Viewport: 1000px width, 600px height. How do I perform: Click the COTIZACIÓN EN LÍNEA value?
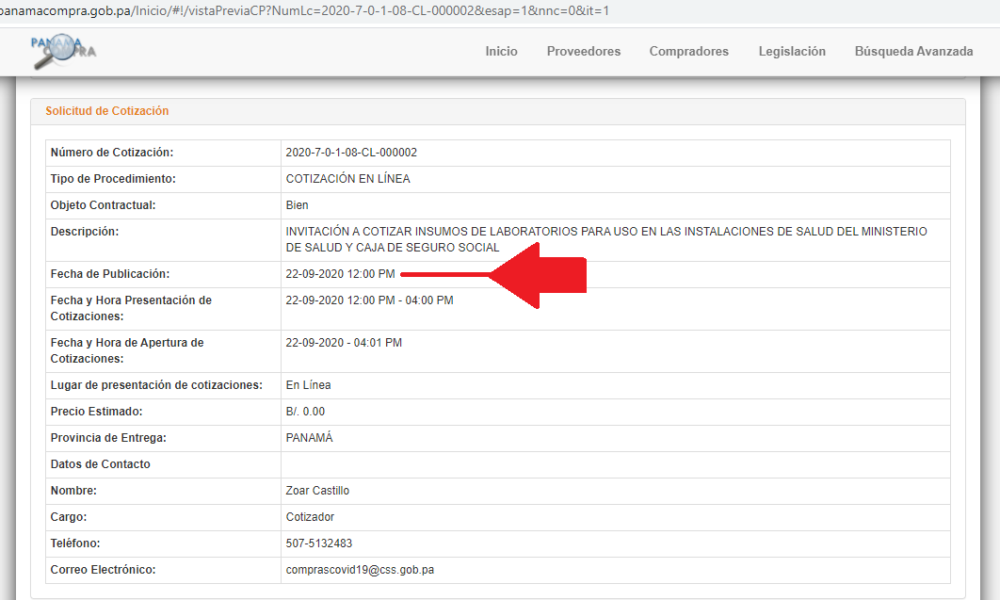[x=348, y=179]
